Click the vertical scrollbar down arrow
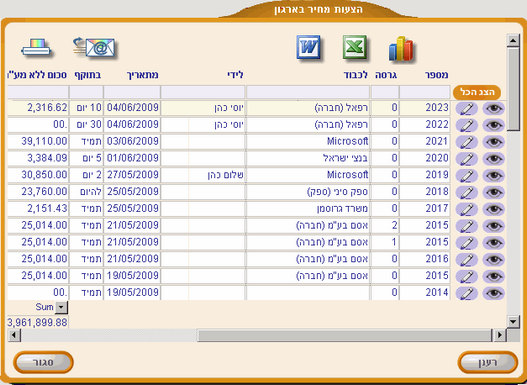 (x=513, y=322)
